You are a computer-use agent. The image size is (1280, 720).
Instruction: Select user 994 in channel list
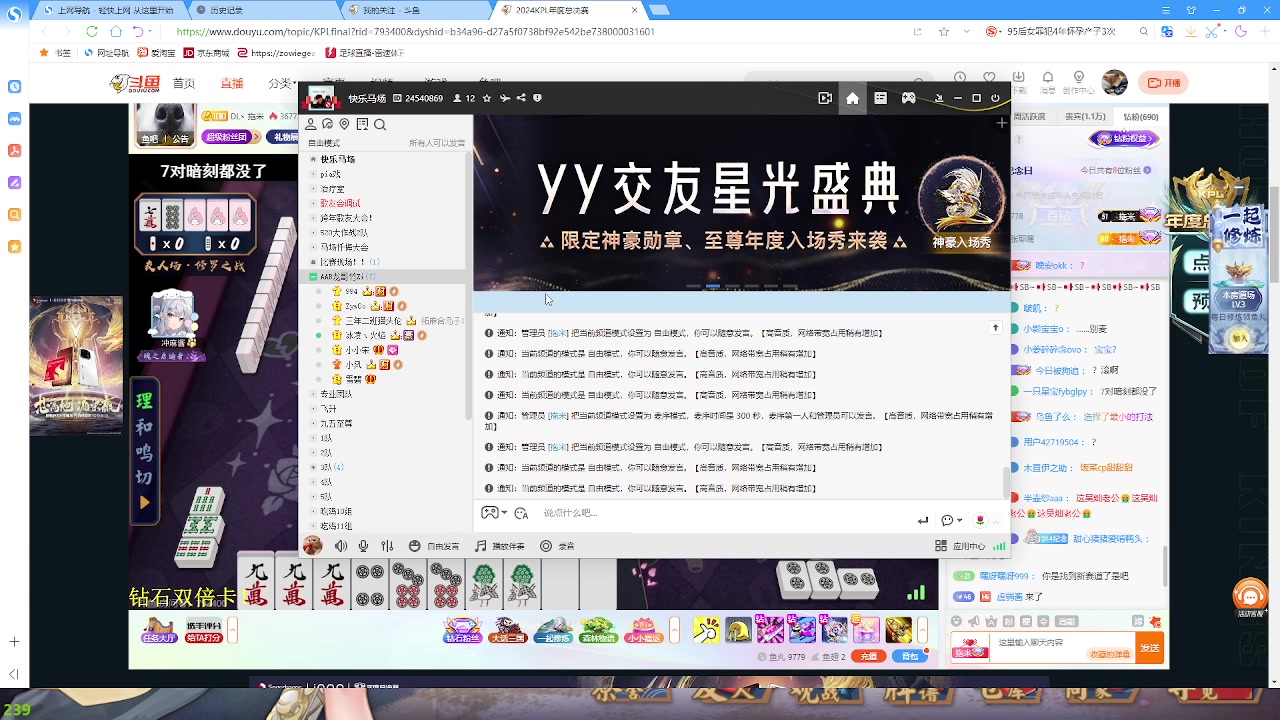point(351,291)
